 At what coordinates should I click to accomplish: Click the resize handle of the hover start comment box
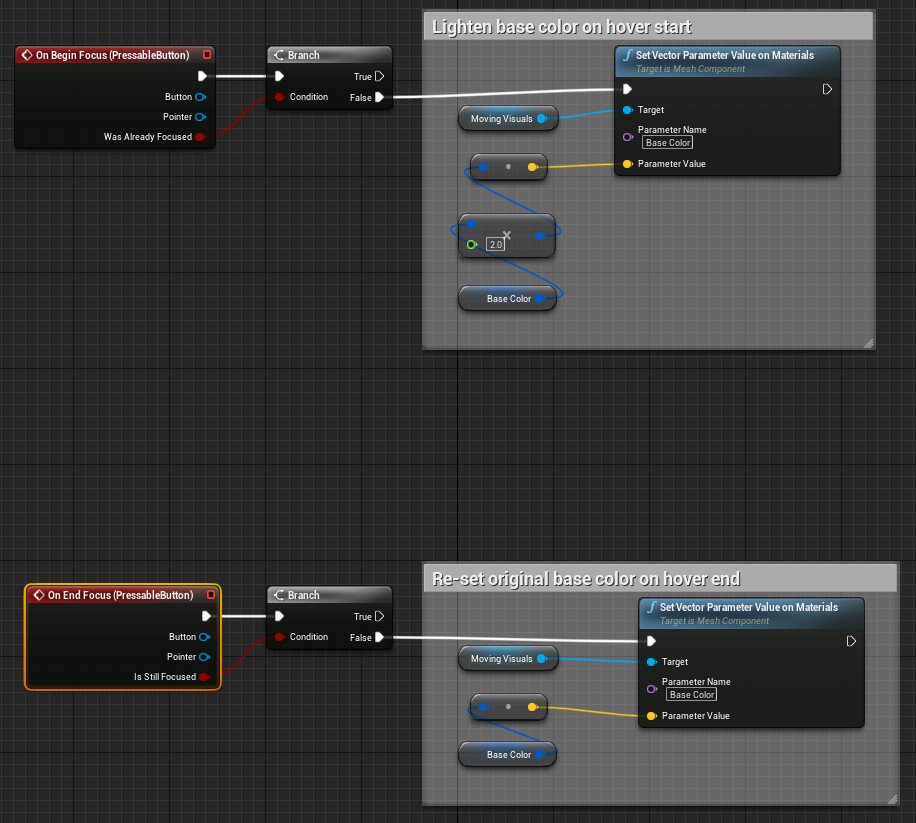point(868,343)
